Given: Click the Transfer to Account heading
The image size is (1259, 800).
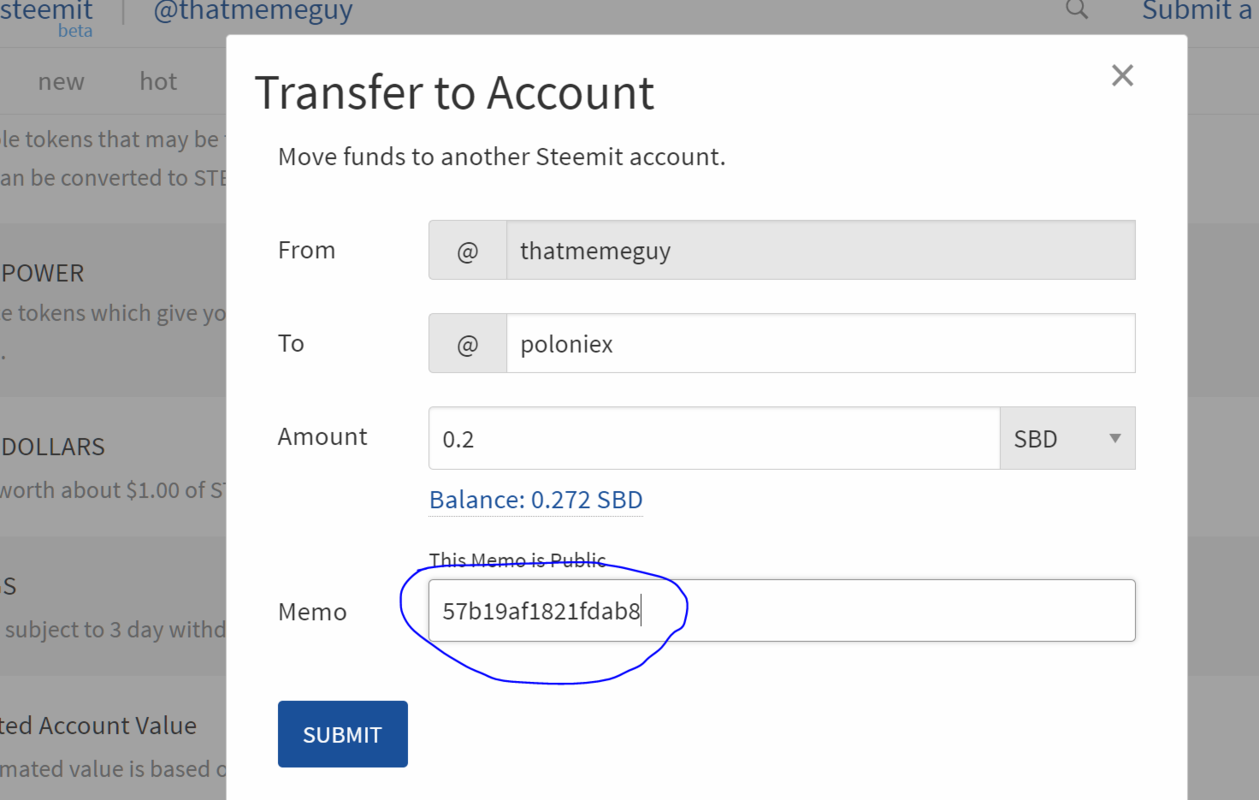Looking at the screenshot, I should pyautogui.click(x=454, y=93).
